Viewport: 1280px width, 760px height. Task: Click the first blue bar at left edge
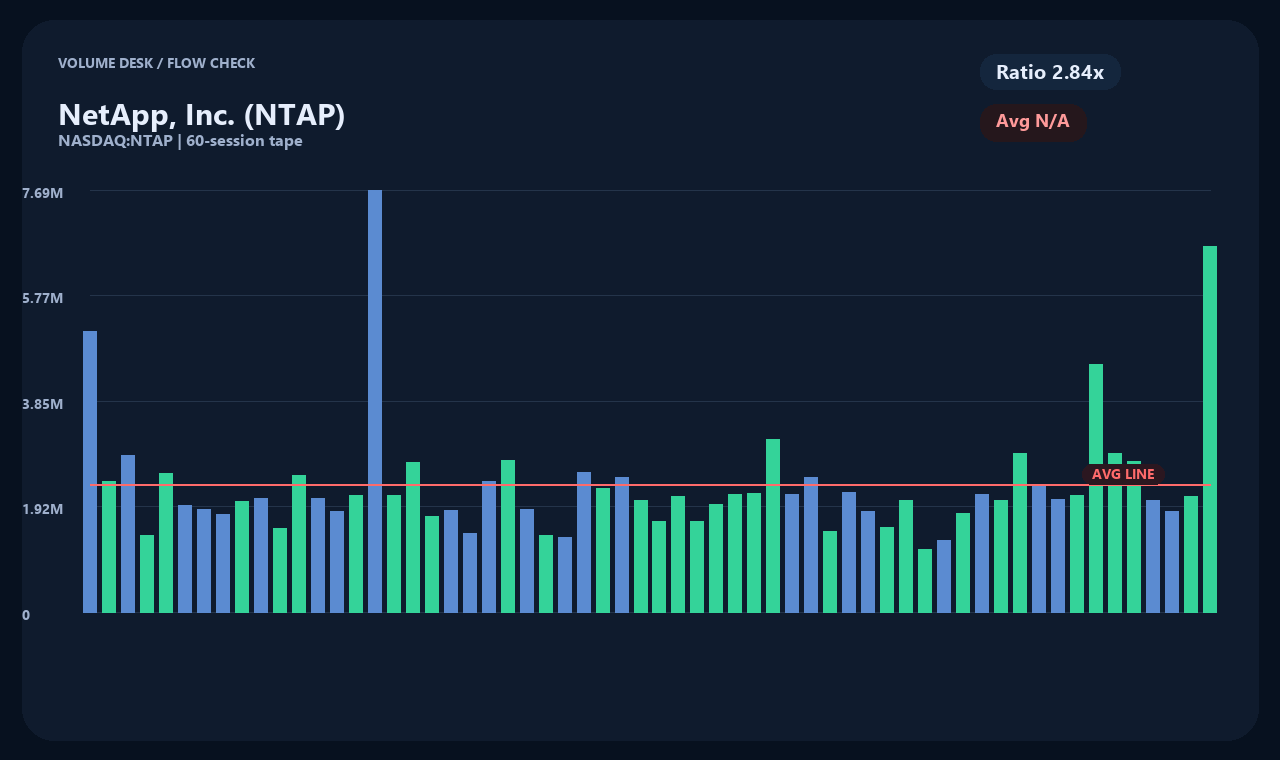tap(90, 472)
